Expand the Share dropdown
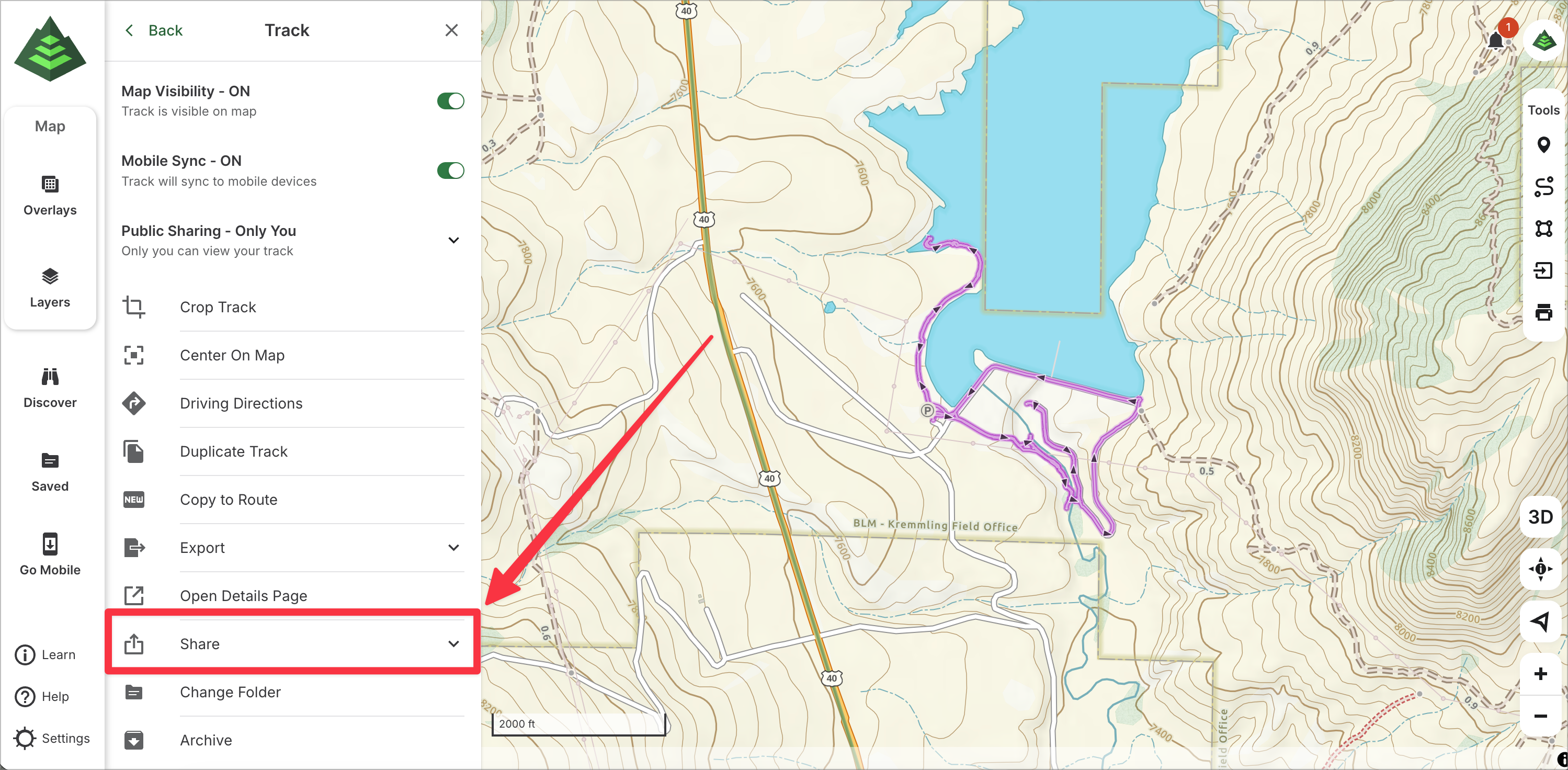1568x770 pixels. click(453, 643)
